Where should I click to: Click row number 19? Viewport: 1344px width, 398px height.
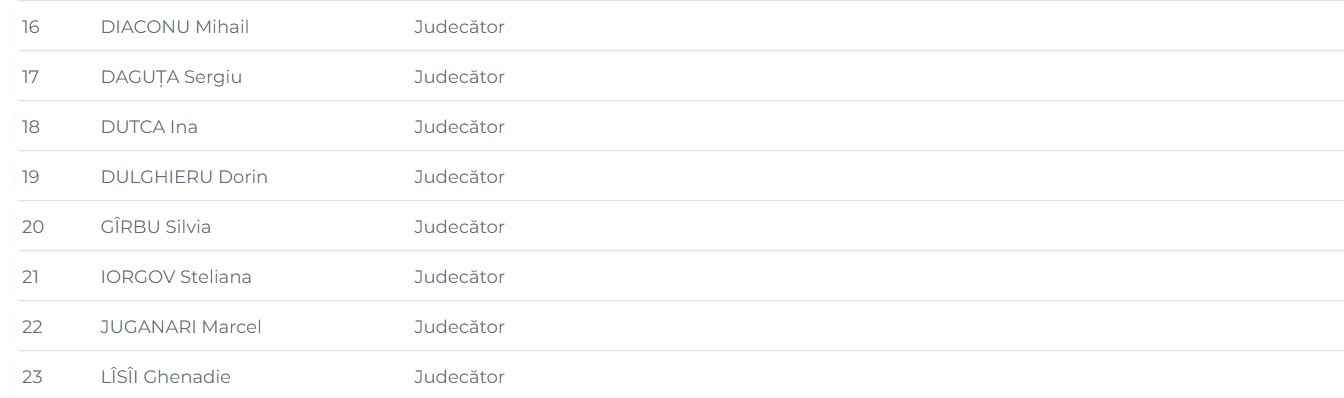pyautogui.click(x=31, y=177)
